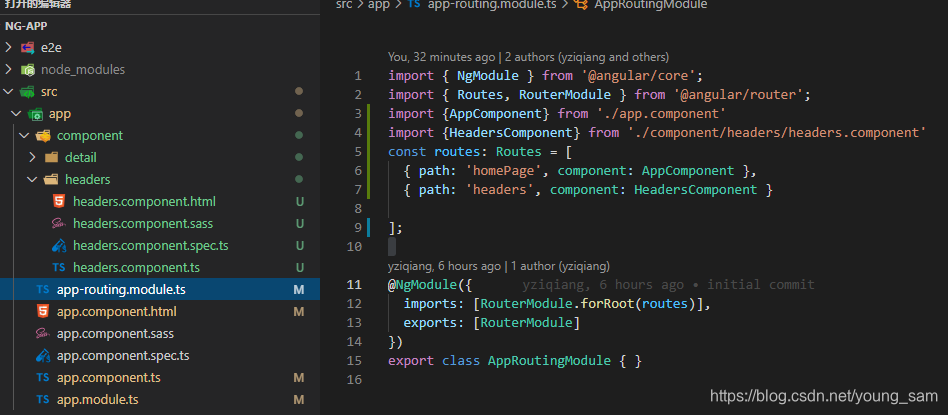Click line number 11 in the gutter
This screenshot has width=948, height=415.
(x=355, y=284)
